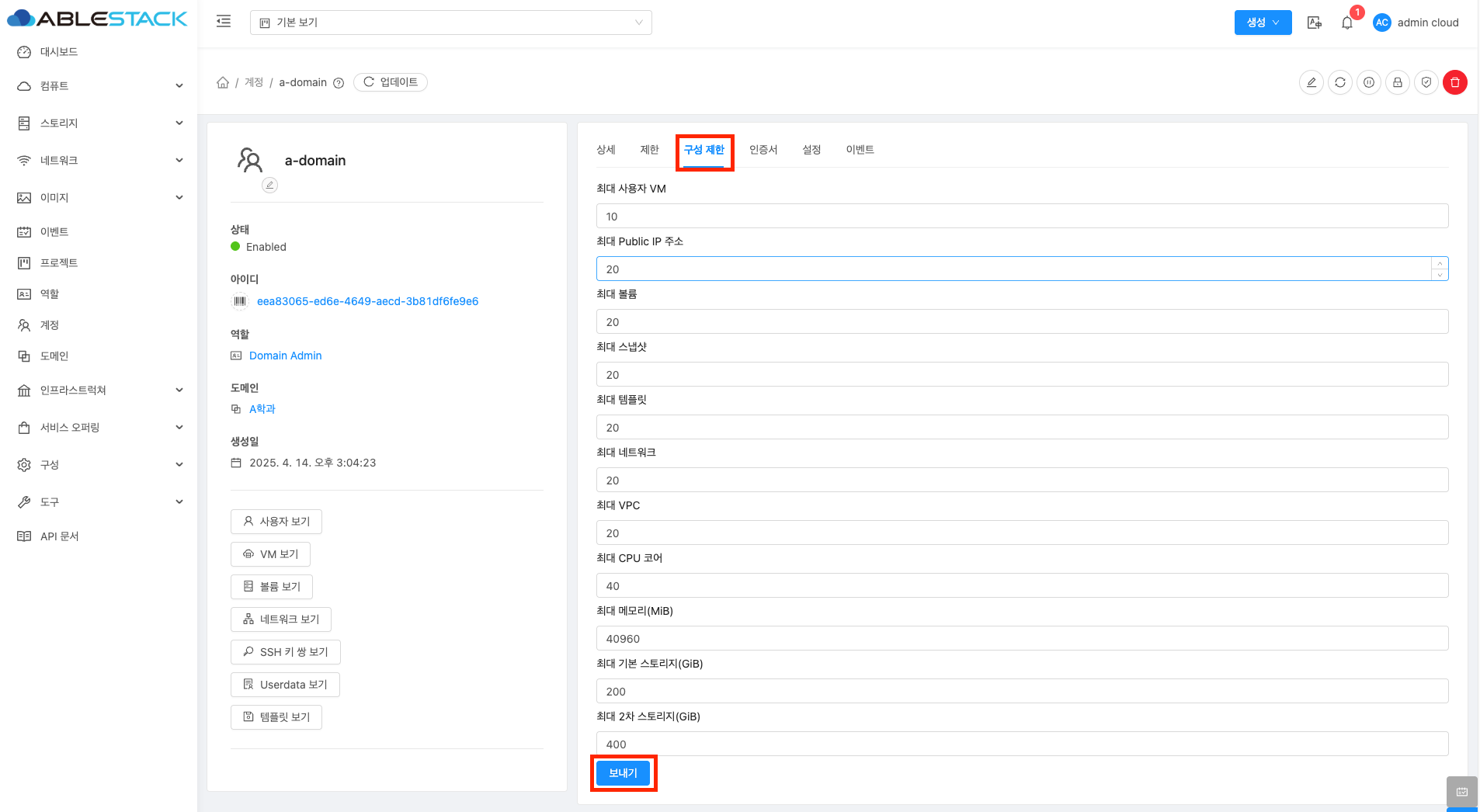Click the 최대 볼륨 input field
The image size is (1480, 812).
(x=1022, y=322)
